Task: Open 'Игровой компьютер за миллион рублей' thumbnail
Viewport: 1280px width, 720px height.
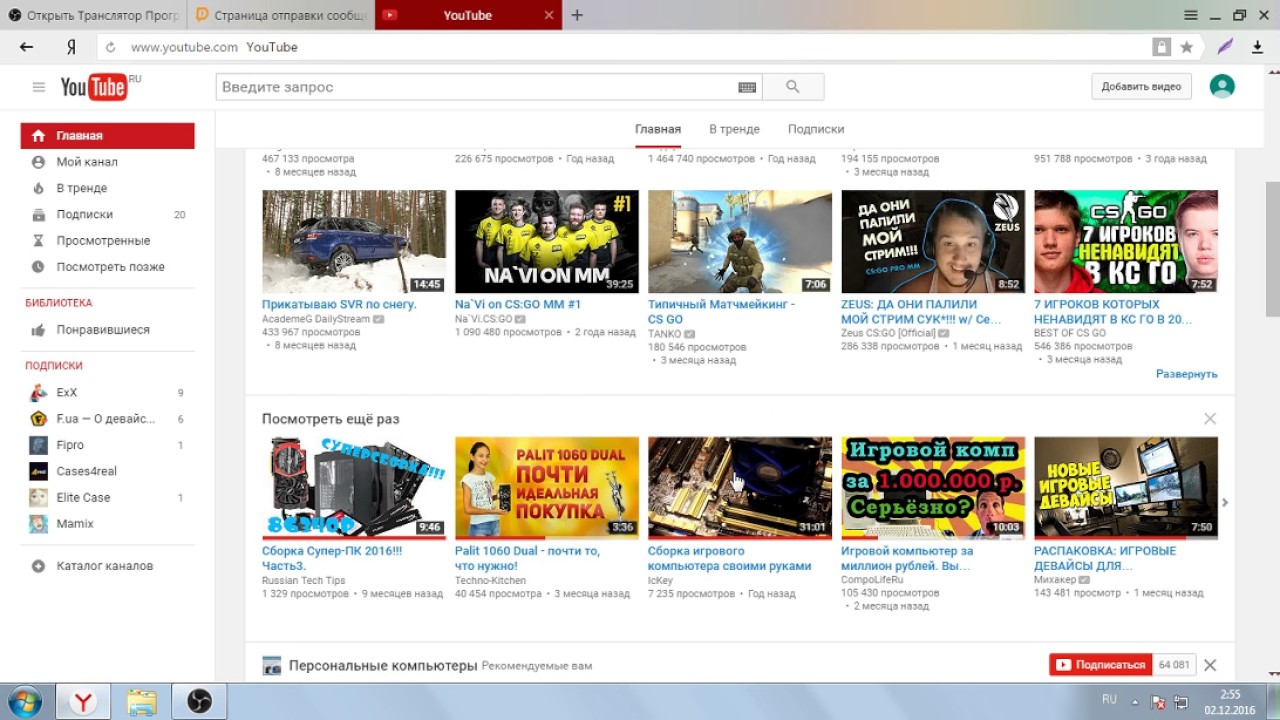Action: pyautogui.click(x=933, y=488)
